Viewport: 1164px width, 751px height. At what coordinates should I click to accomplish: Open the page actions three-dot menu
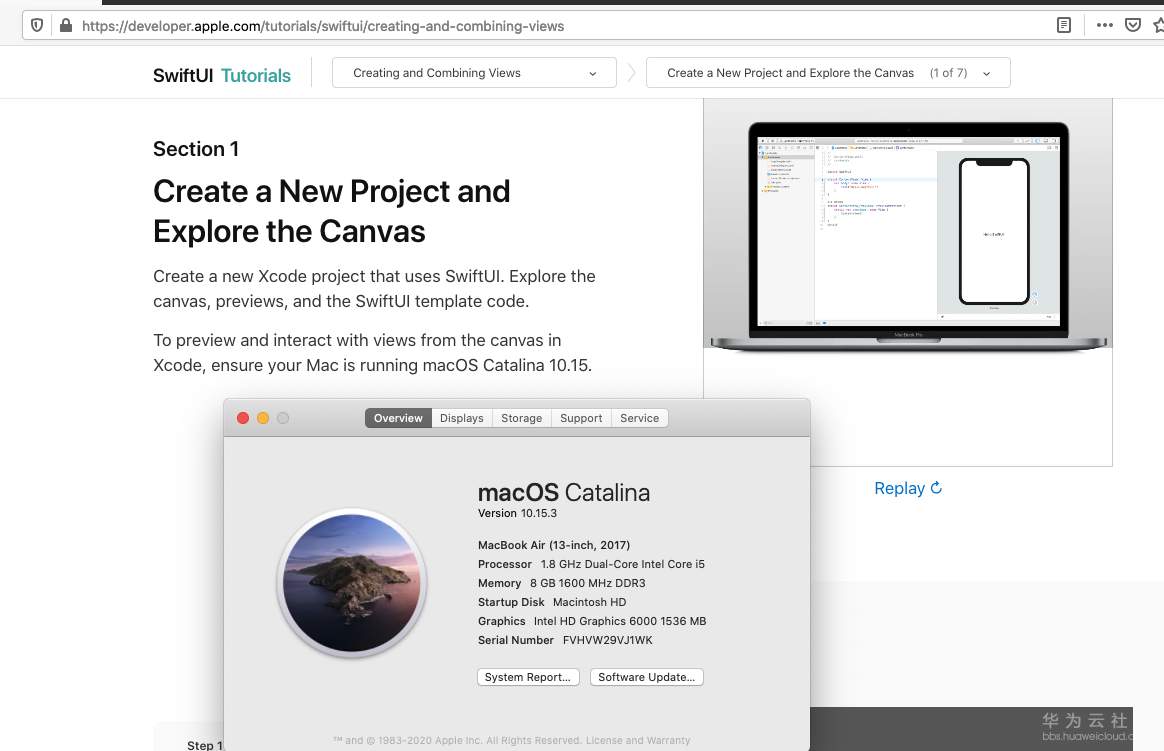point(1104,25)
